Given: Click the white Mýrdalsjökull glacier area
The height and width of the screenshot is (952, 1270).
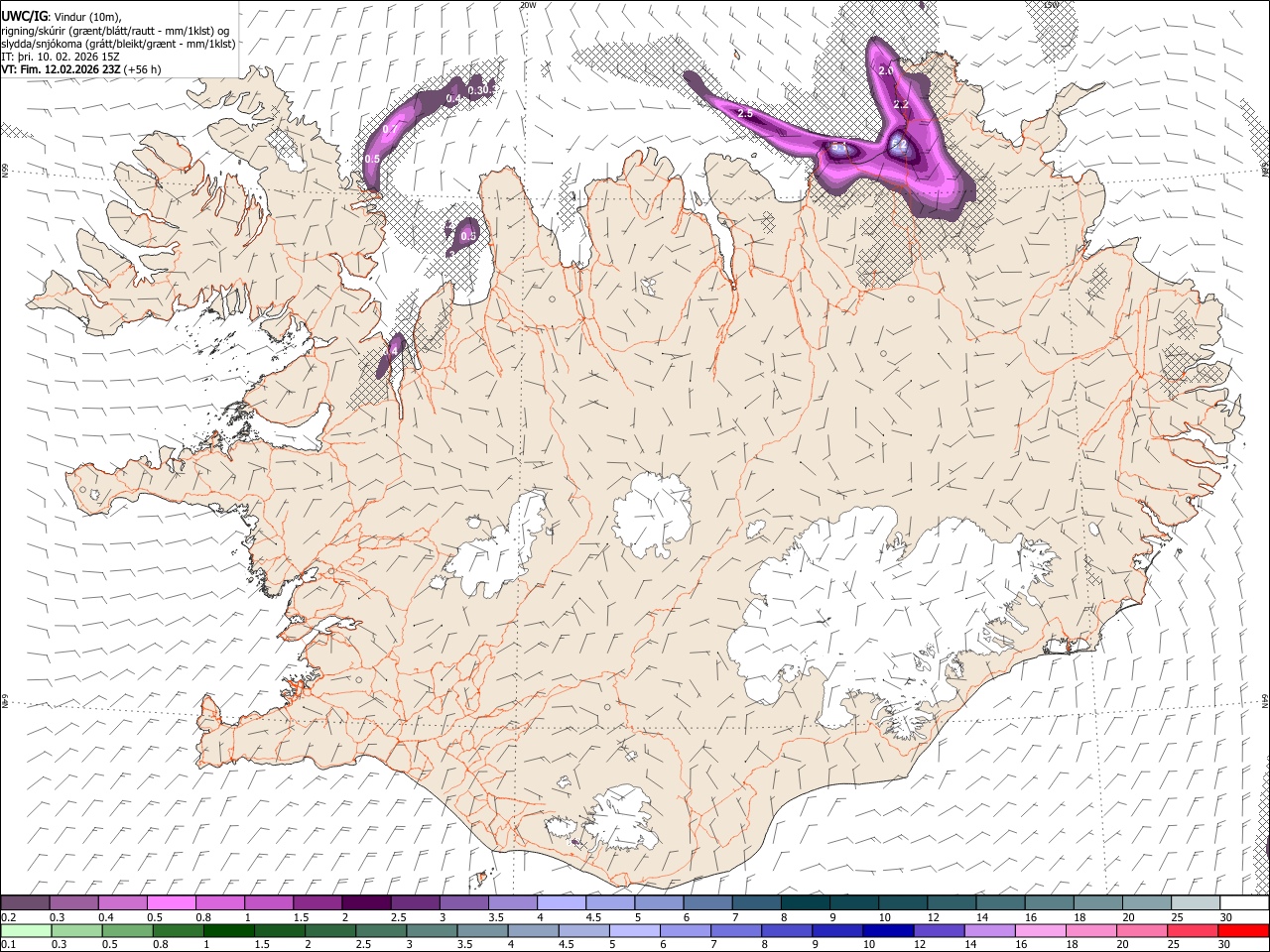Looking at the screenshot, I should (620, 819).
